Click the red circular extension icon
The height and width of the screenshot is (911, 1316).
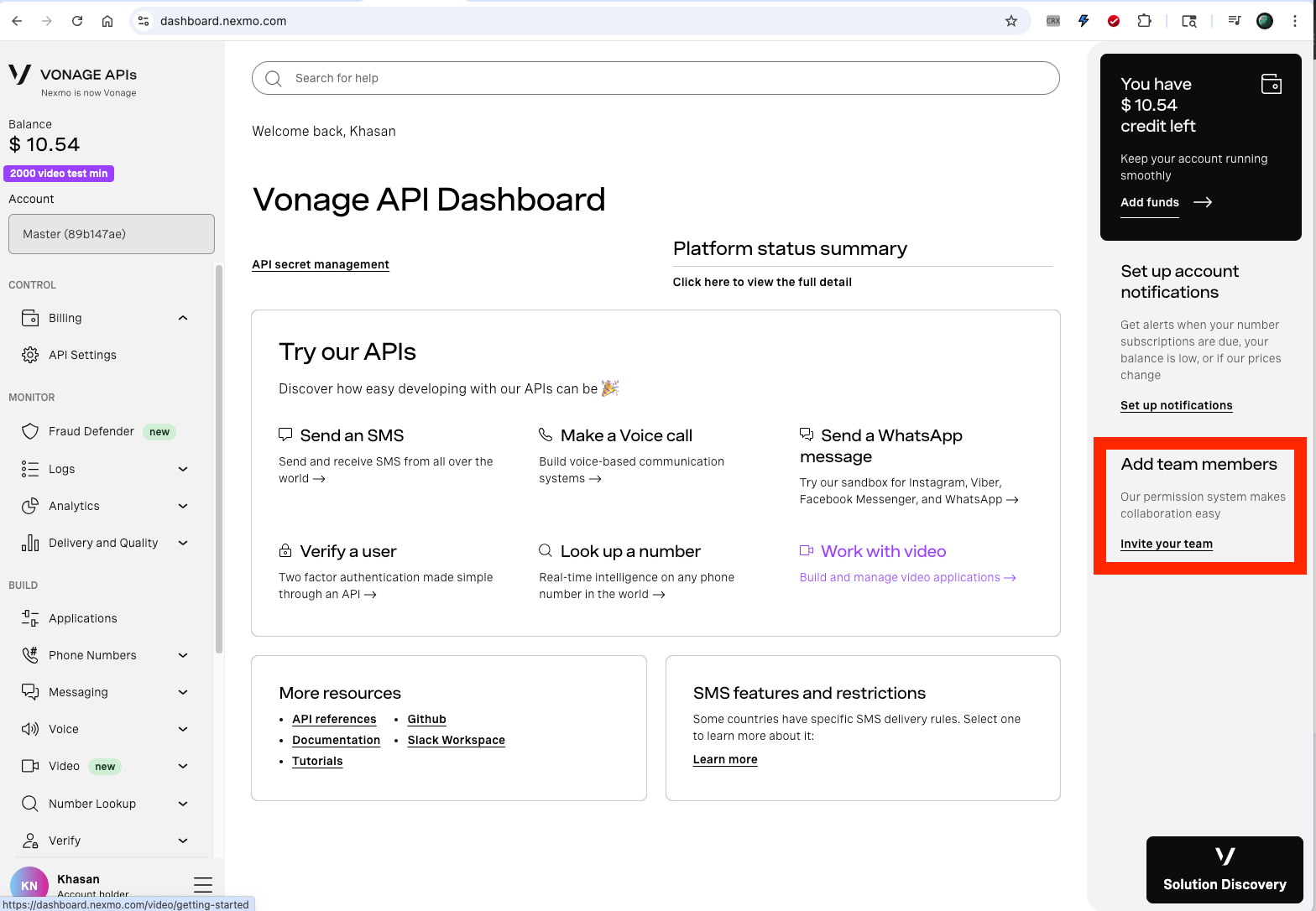[x=1114, y=21]
